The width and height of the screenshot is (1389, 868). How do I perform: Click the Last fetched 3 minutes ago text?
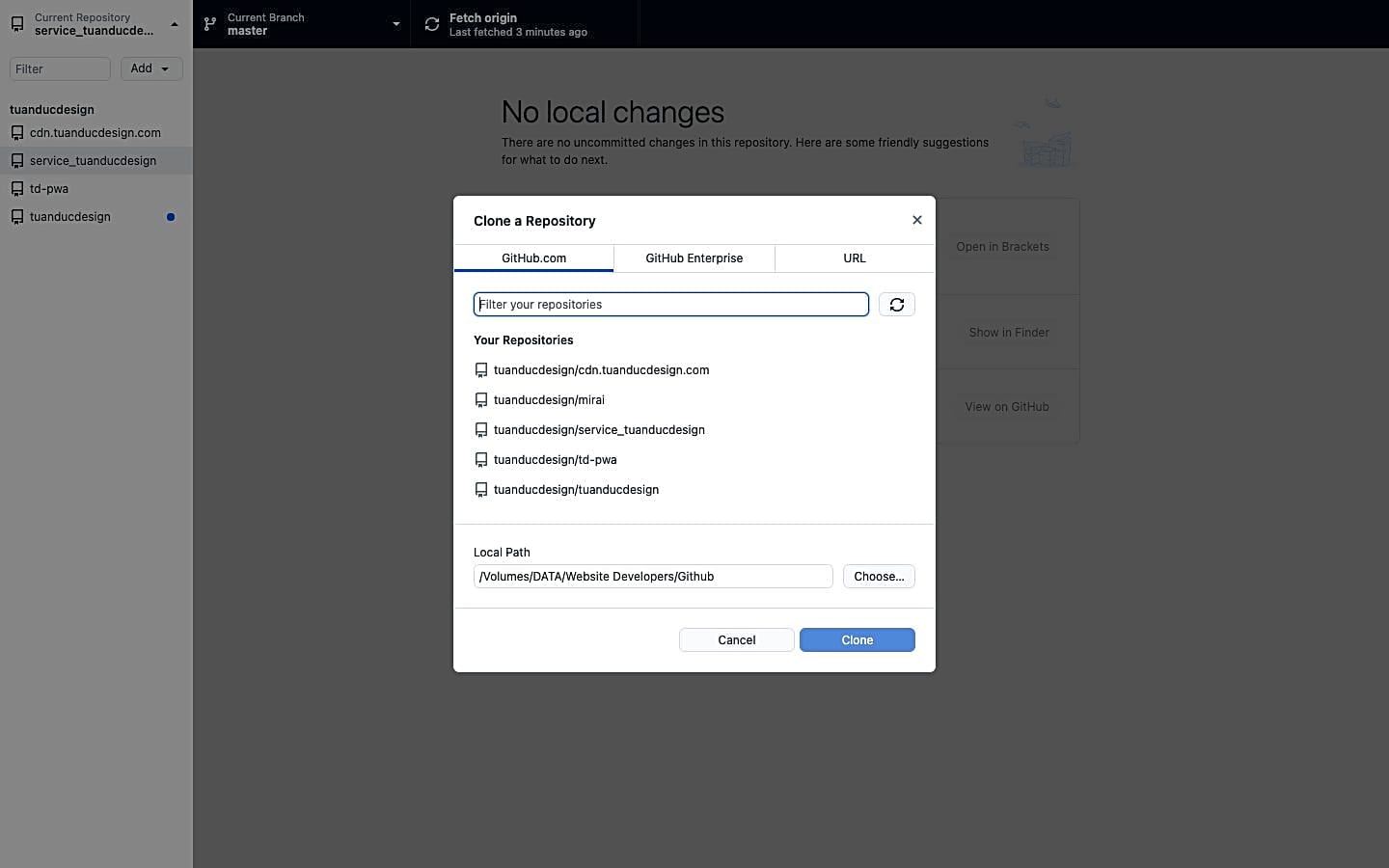(x=518, y=32)
